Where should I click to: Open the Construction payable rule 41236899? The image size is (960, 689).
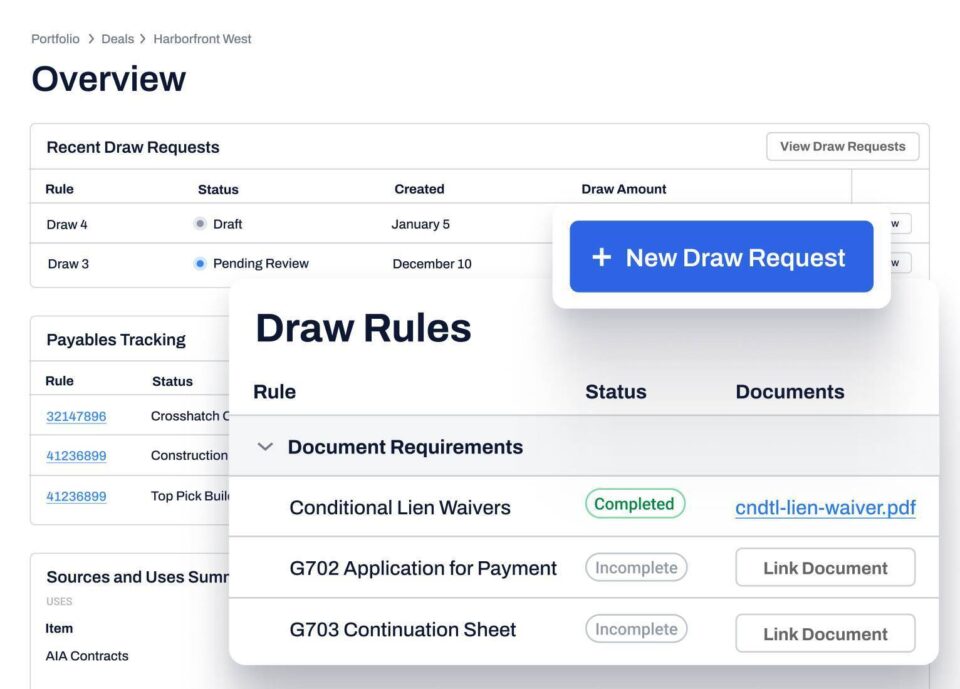(75, 455)
